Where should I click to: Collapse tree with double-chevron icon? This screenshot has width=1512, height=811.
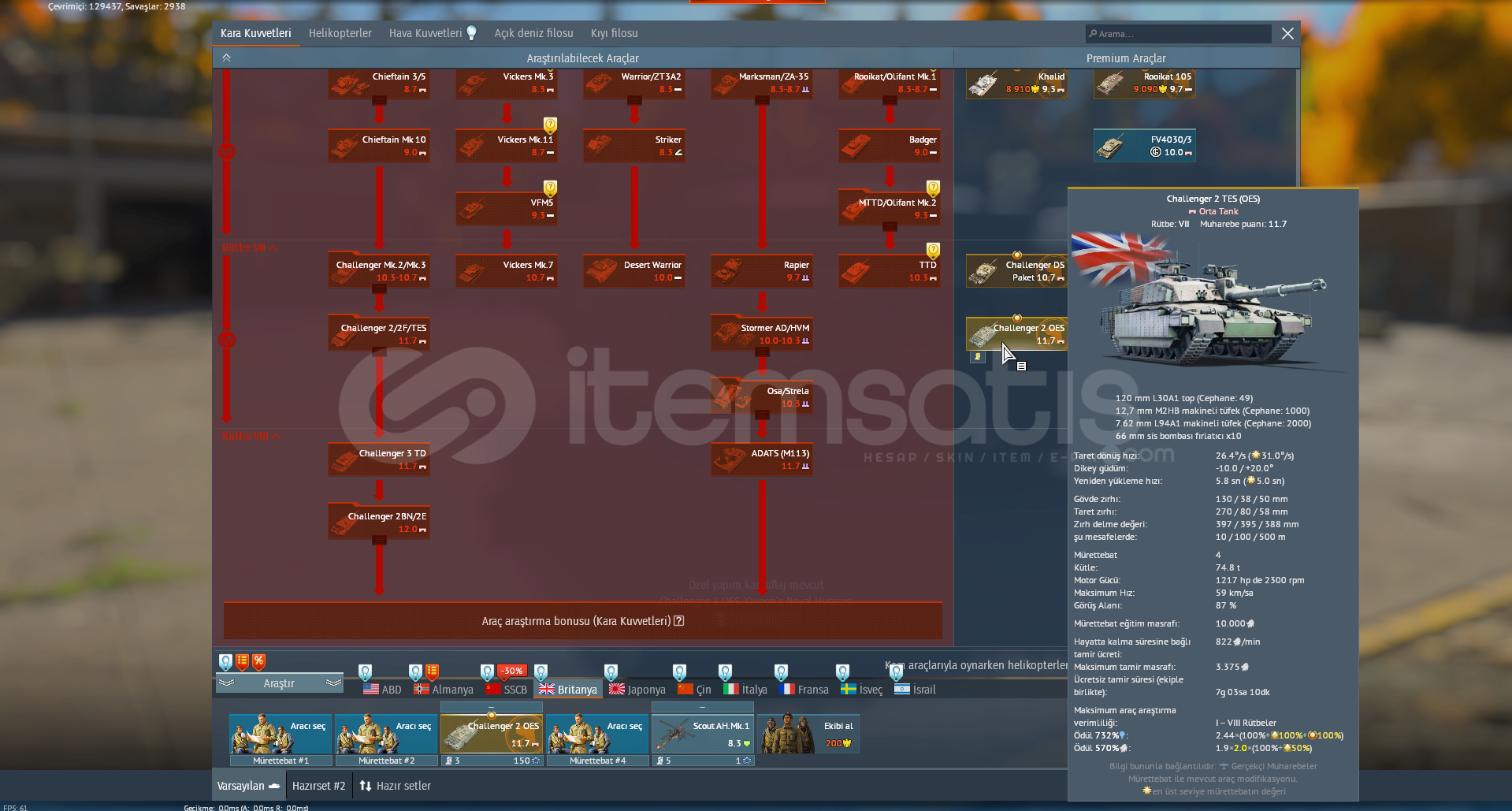(226, 58)
